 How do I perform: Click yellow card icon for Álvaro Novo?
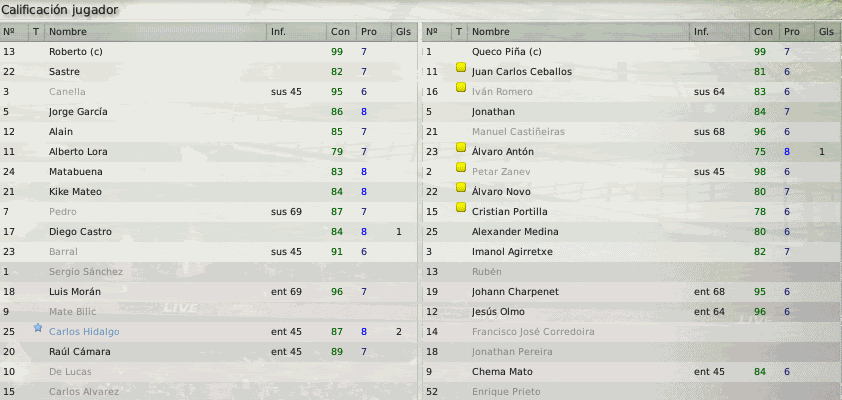tap(461, 187)
